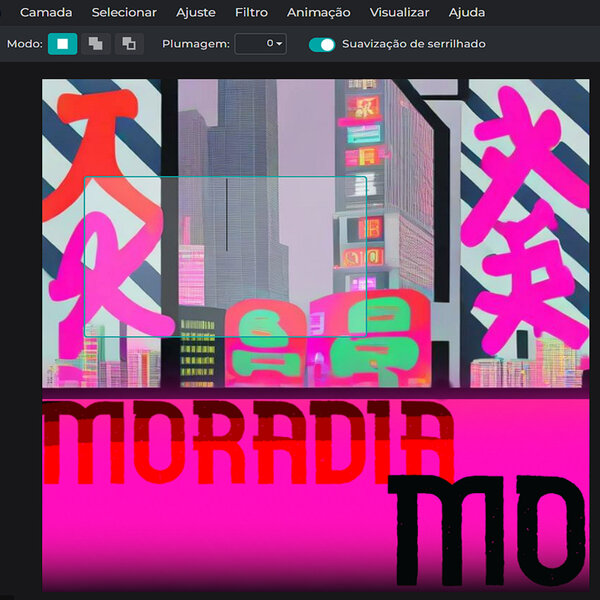Select the new selection mode icon
This screenshot has width=600, height=600.
tap(62, 44)
